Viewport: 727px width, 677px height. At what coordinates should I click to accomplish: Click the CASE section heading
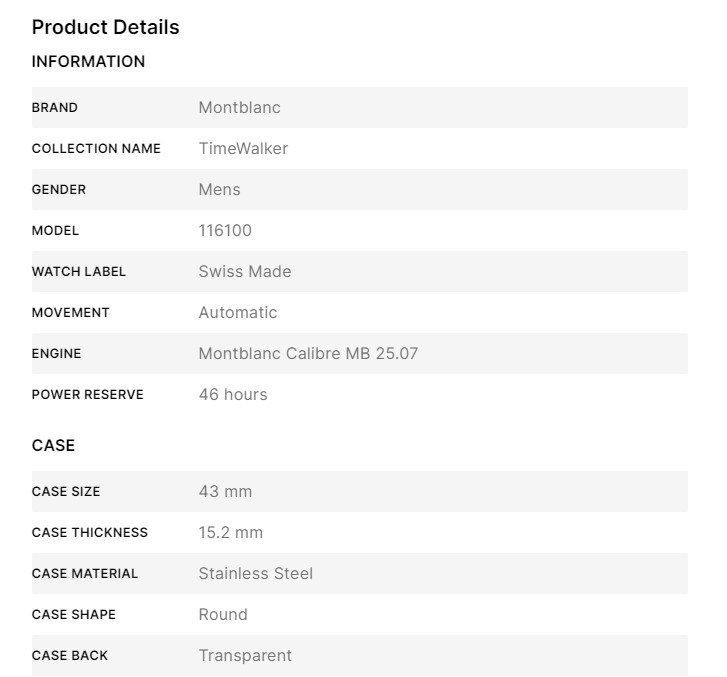53,446
